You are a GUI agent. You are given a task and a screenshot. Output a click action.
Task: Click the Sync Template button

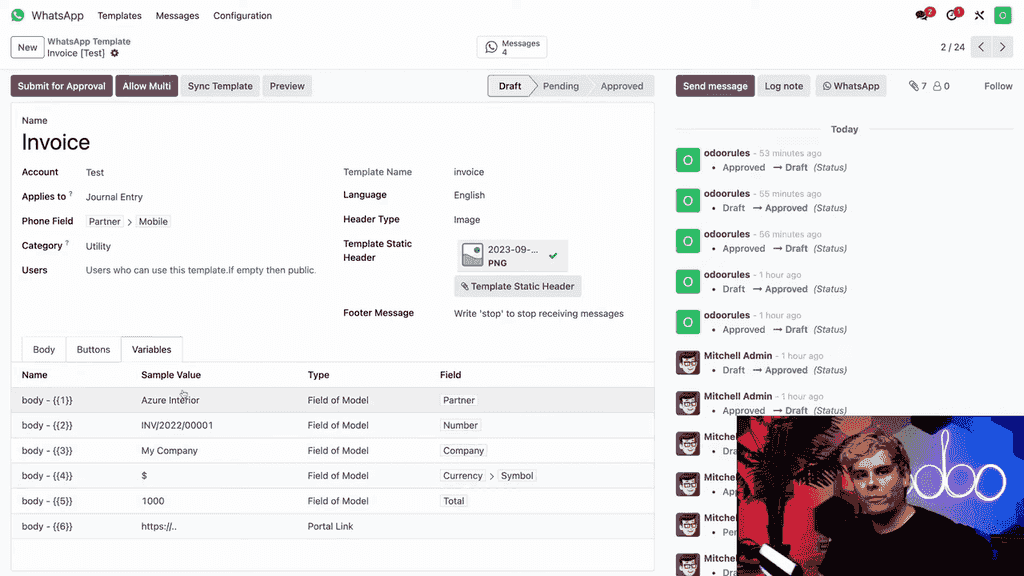[220, 86]
